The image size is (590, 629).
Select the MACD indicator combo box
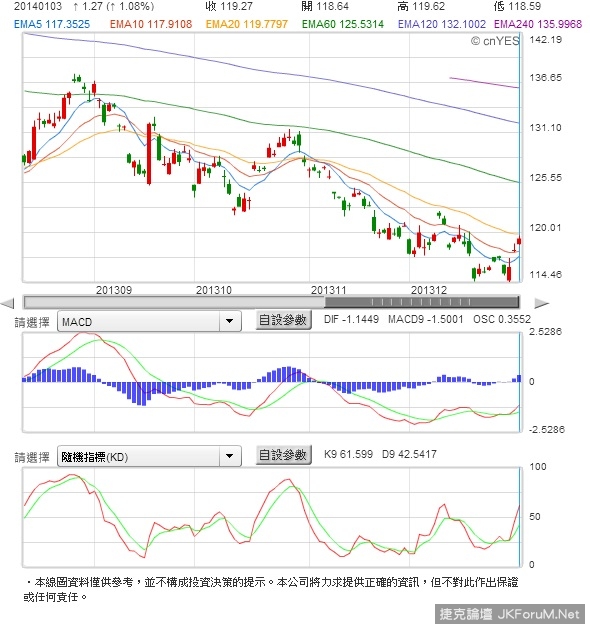click(x=149, y=321)
